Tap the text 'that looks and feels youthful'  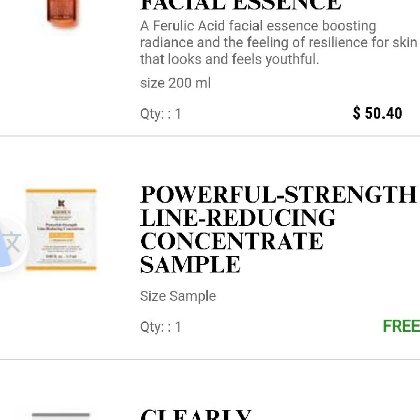[229, 59]
